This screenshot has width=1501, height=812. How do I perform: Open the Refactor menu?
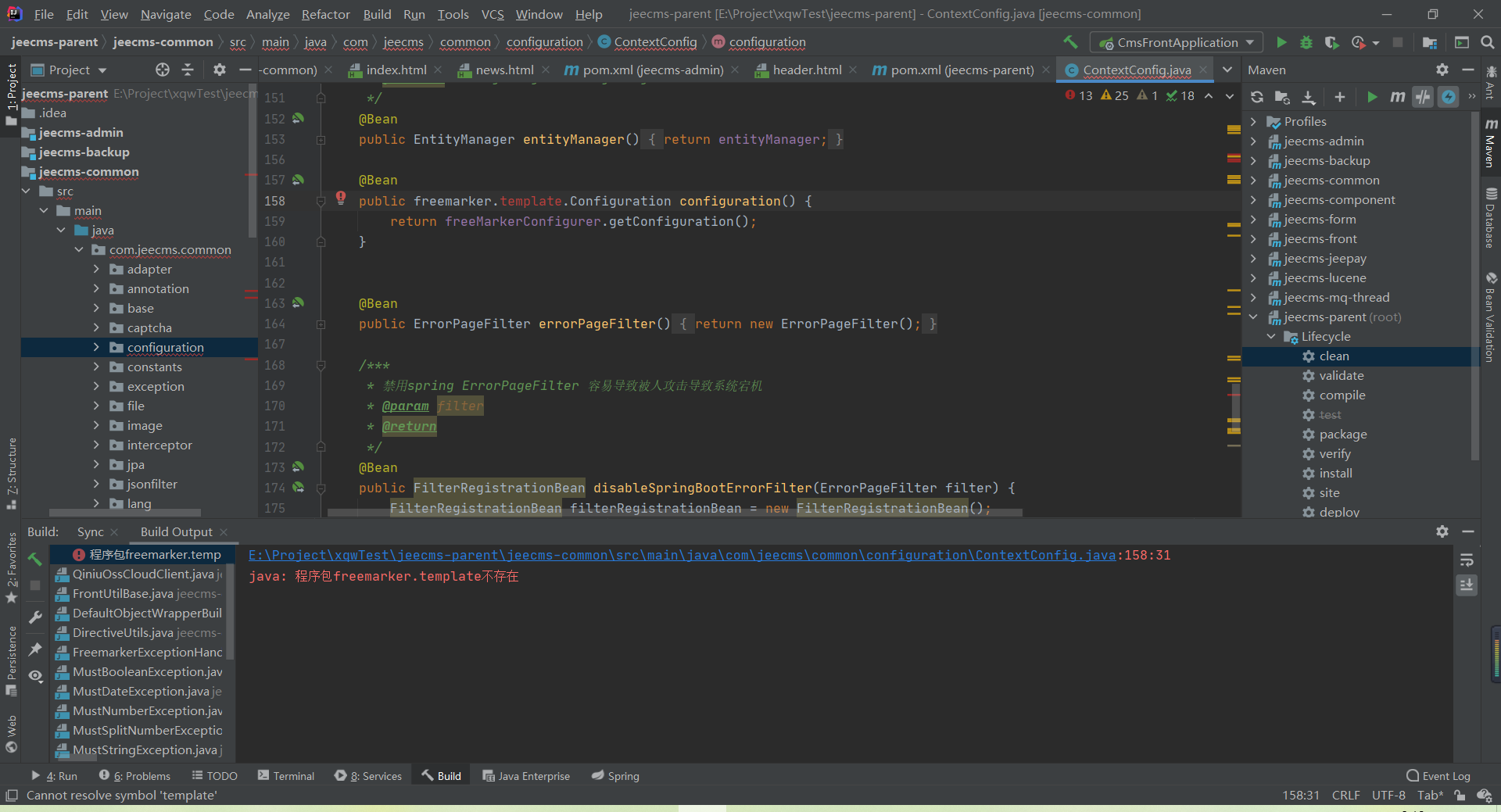325,14
